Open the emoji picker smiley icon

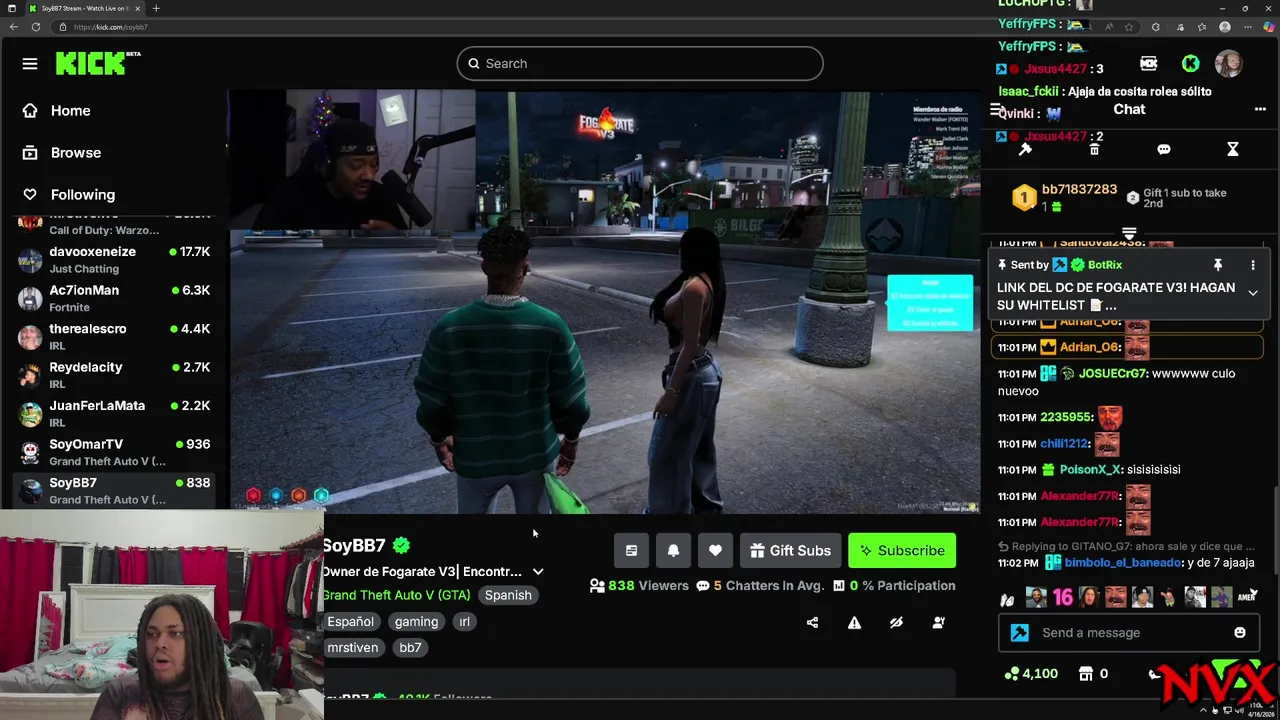[x=1240, y=632]
